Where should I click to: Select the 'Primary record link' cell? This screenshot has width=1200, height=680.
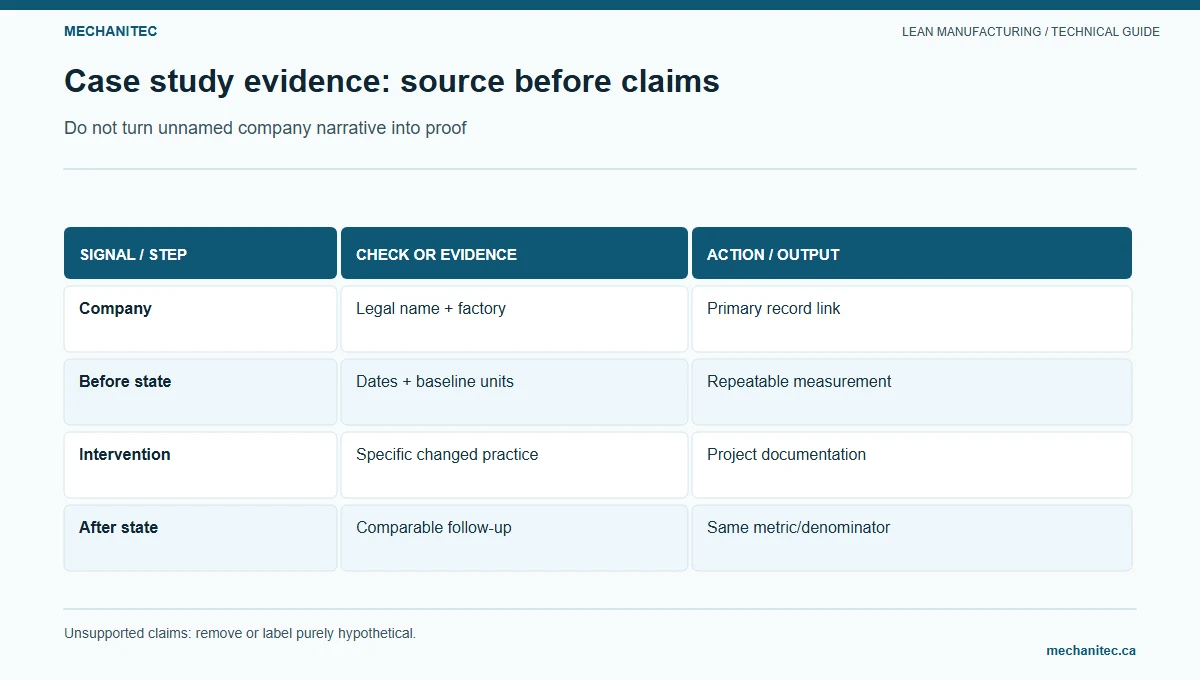click(x=912, y=319)
